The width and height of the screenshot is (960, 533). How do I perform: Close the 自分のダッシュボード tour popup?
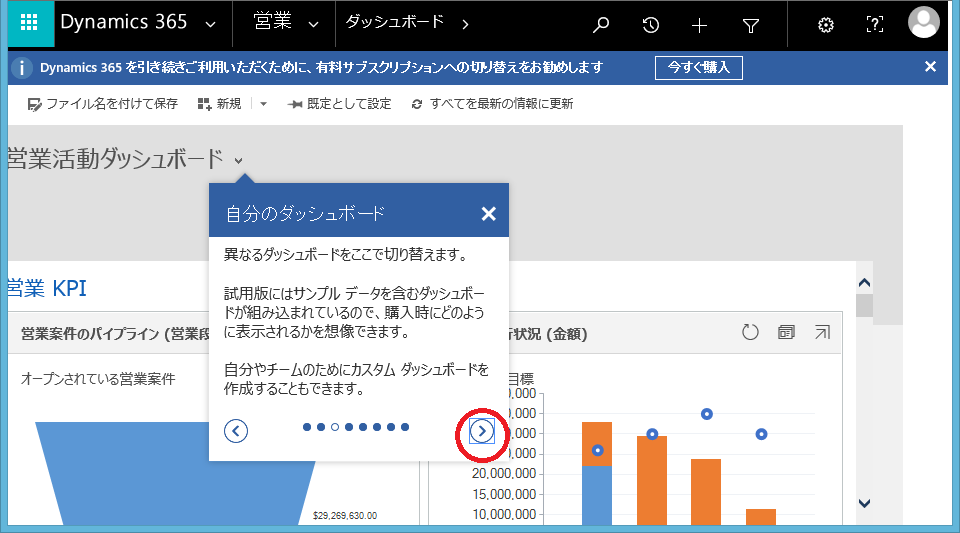[489, 214]
